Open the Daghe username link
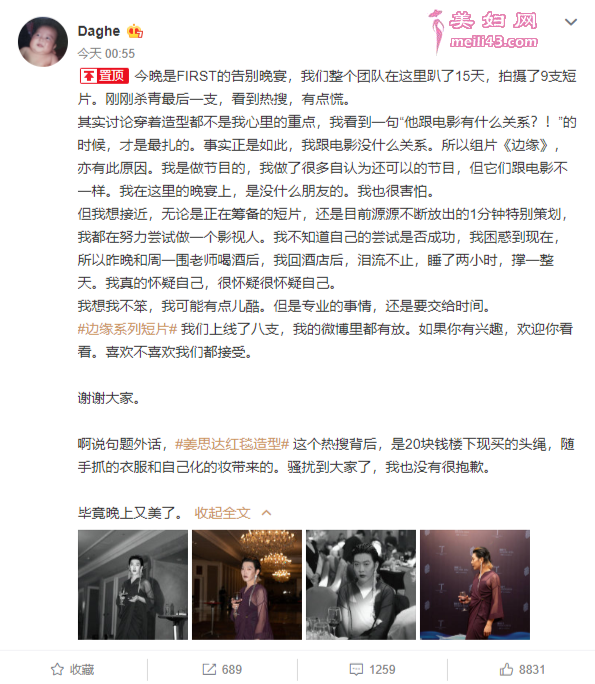The height and width of the screenshot is (684, 595). pyautogui.click(x=99, y=31)
